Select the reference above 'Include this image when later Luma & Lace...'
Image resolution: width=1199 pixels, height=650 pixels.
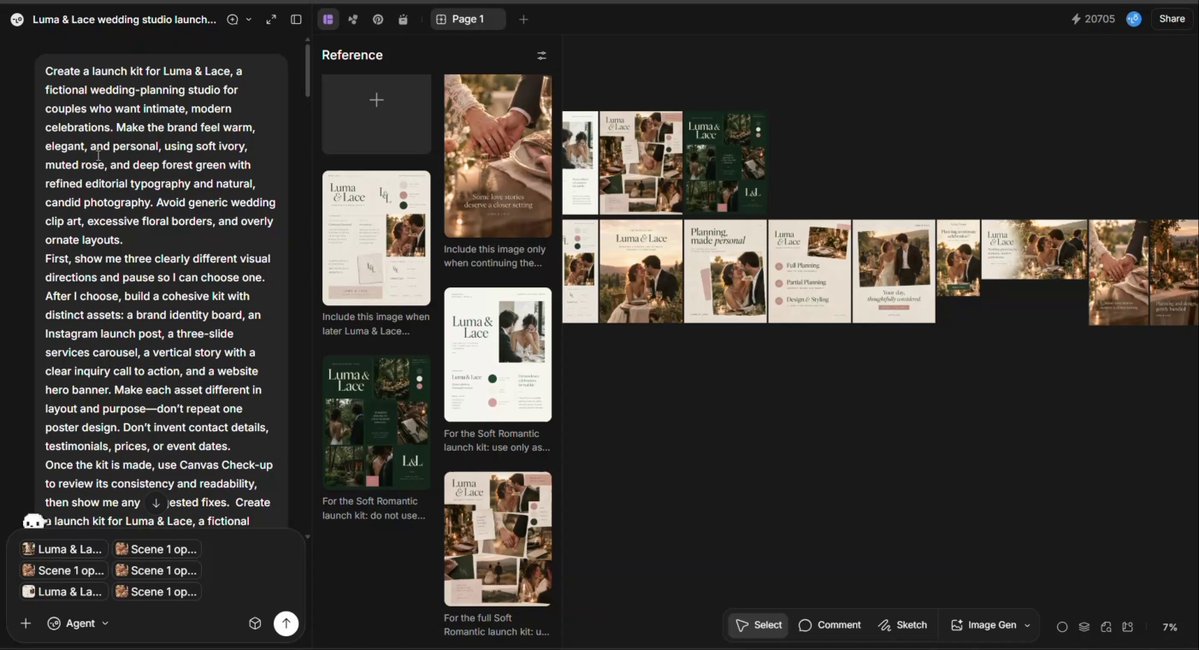[x=376, y=238]
